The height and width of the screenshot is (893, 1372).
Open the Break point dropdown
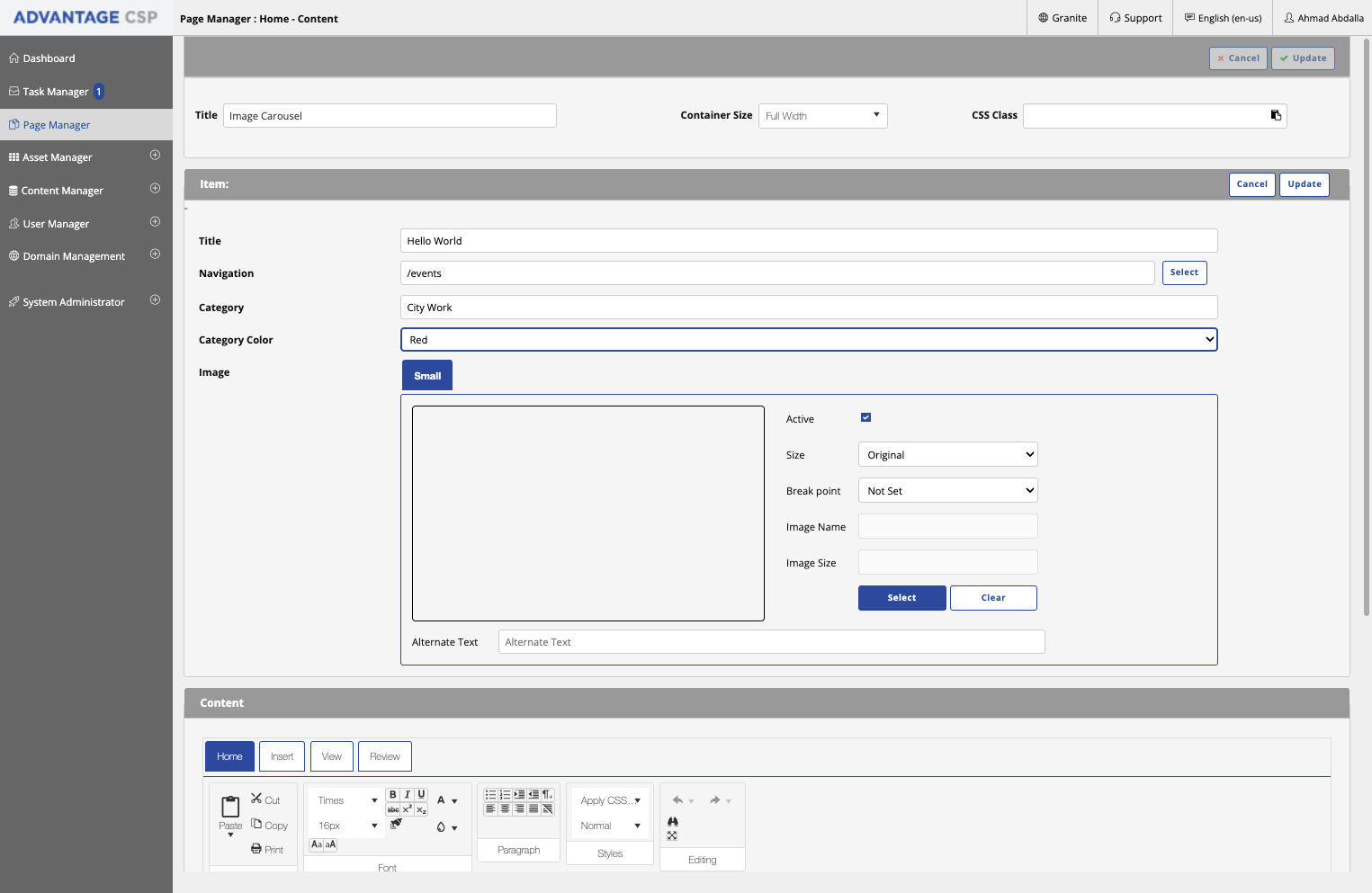tap(948, 490)
